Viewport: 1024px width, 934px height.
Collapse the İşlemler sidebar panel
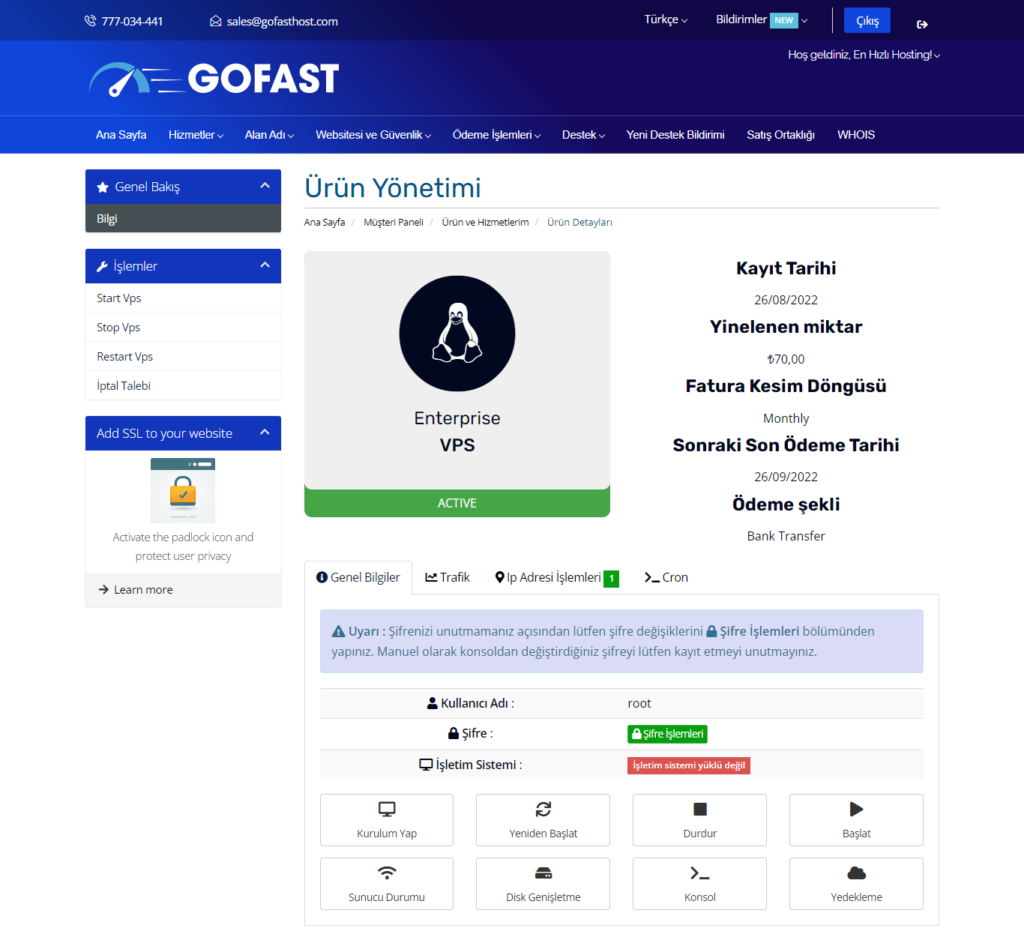pos(265,266)
